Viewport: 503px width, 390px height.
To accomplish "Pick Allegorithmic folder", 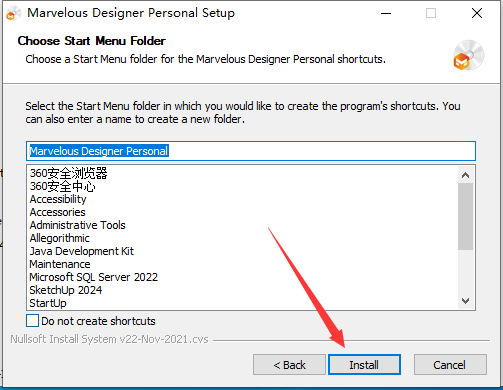I will tap(59, 238).
